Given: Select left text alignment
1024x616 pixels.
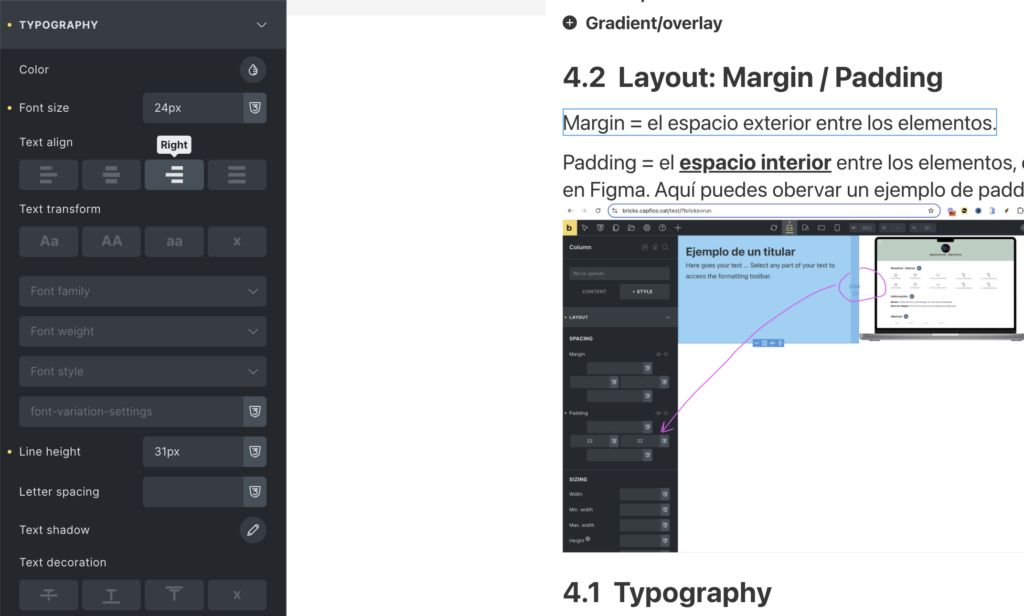Looking at the screenshot, I should 48,175.
